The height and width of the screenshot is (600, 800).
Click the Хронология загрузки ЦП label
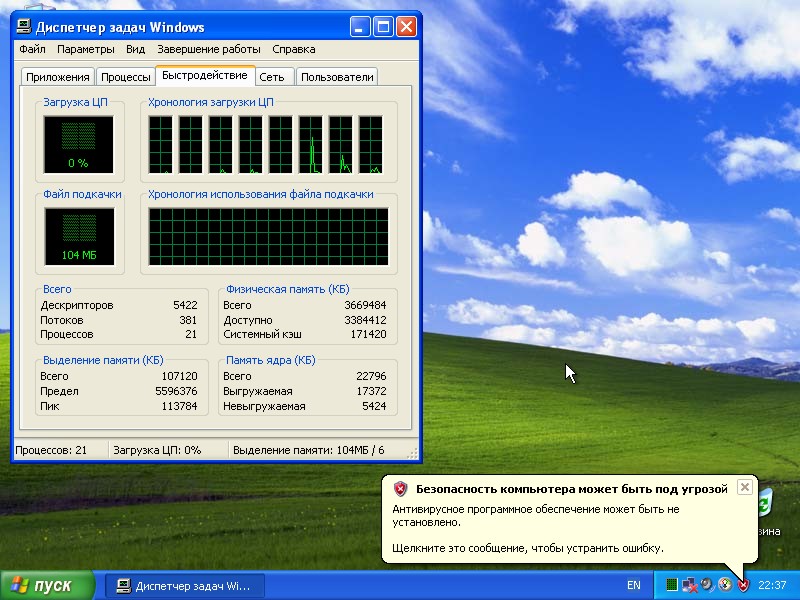click(211, 102)
